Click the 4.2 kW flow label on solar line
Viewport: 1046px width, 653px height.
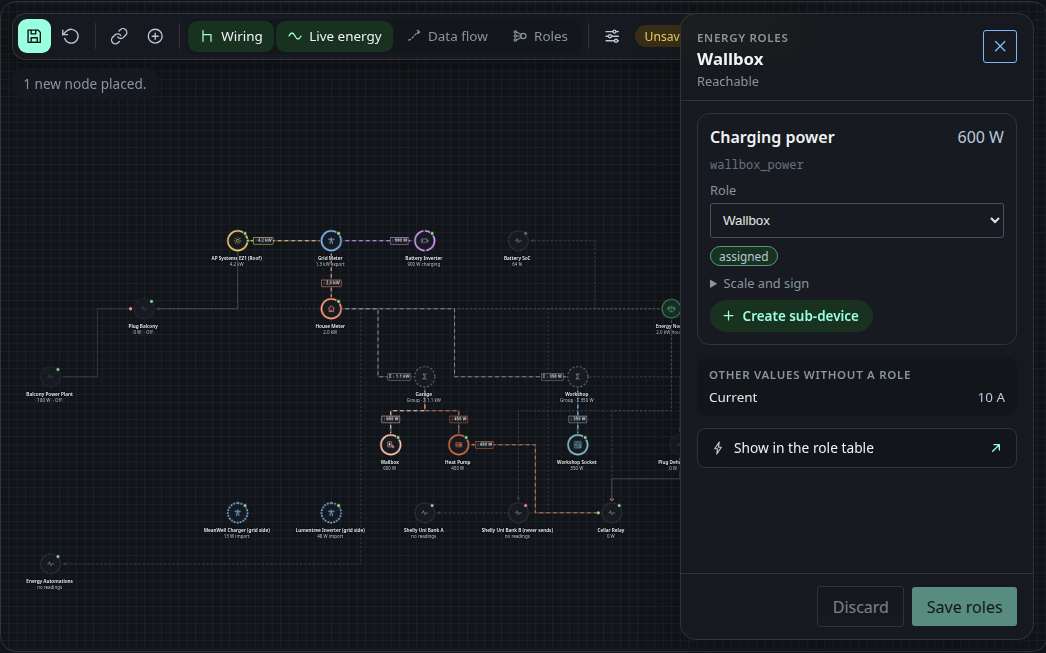pyautogui.click(x=264, y=240)
